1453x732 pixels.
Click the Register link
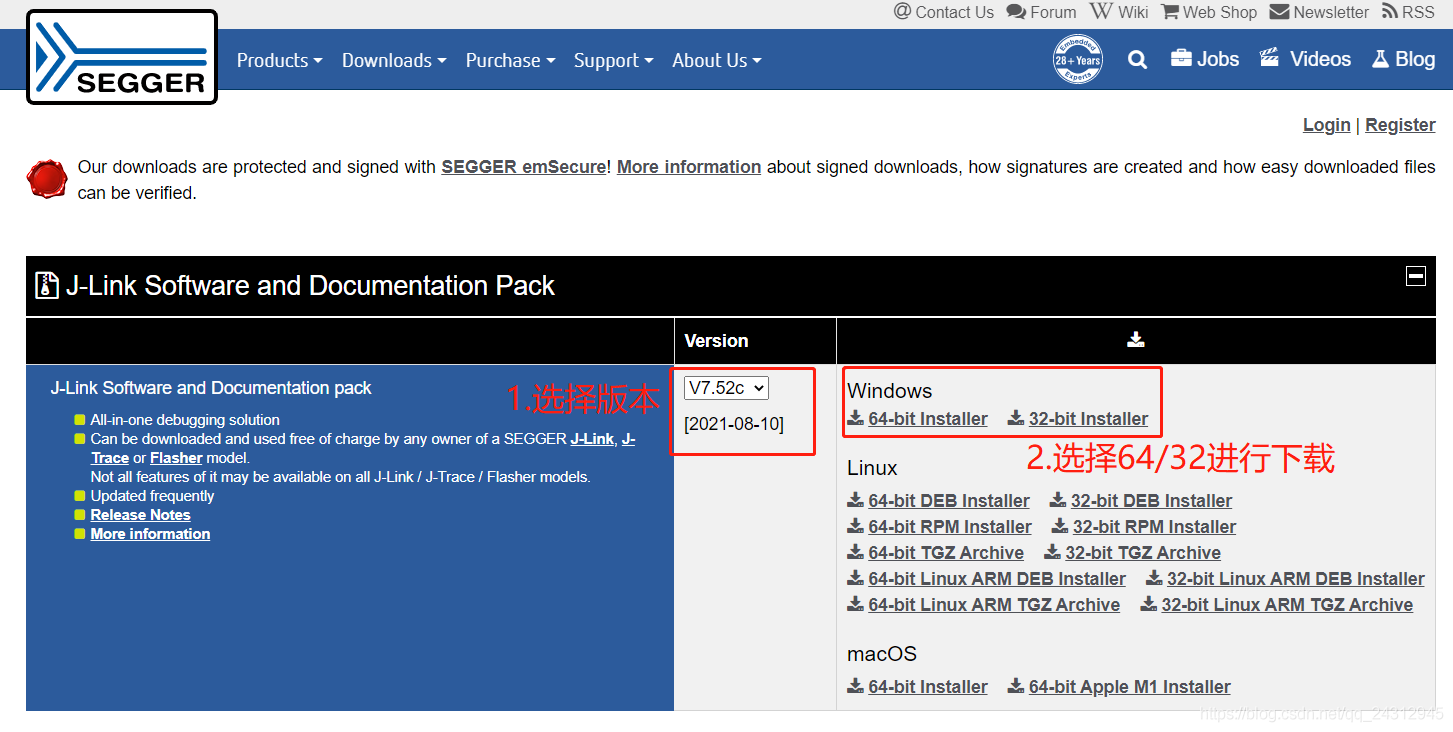coord(1400,125)
